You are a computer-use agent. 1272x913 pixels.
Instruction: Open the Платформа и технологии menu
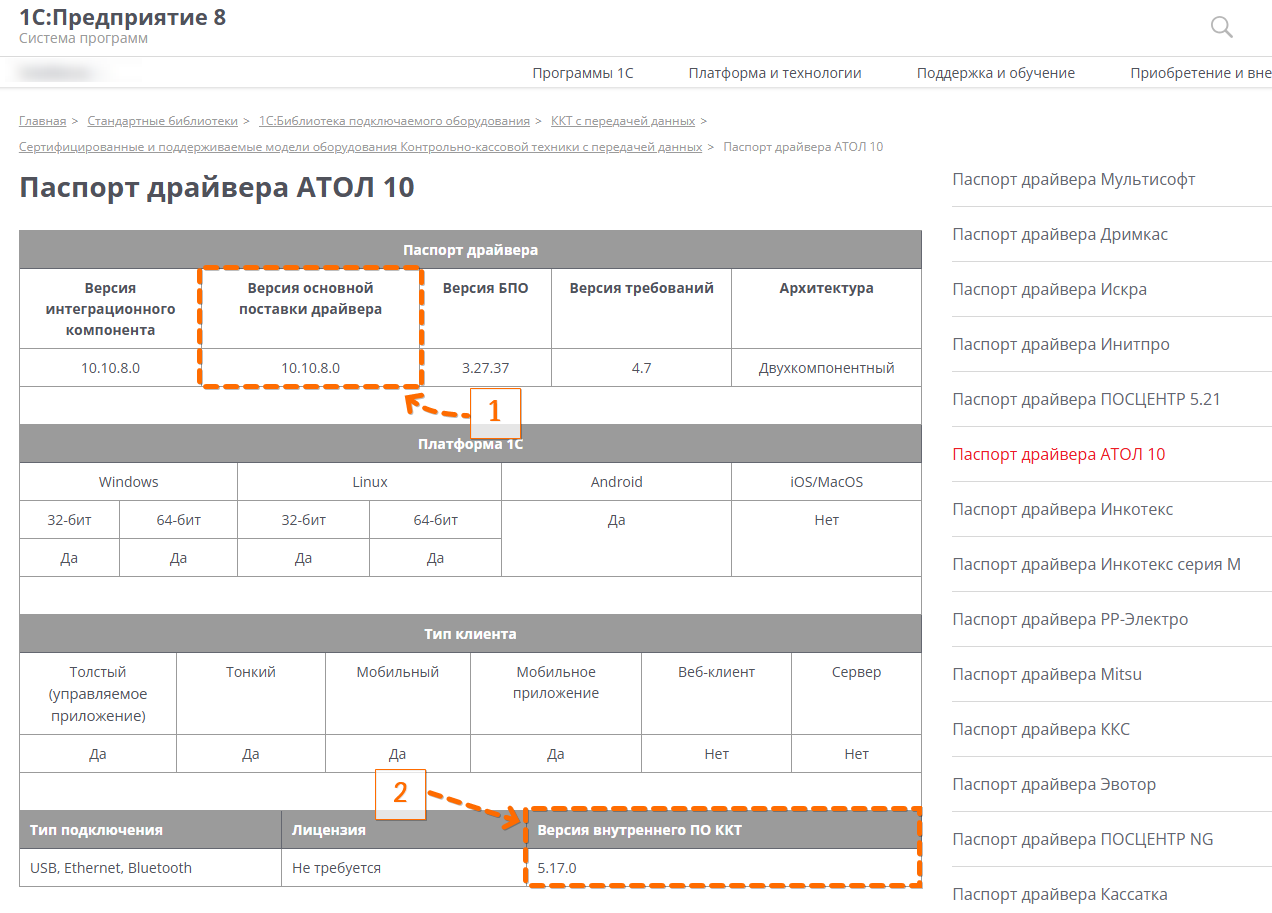(x=774, y=73)
